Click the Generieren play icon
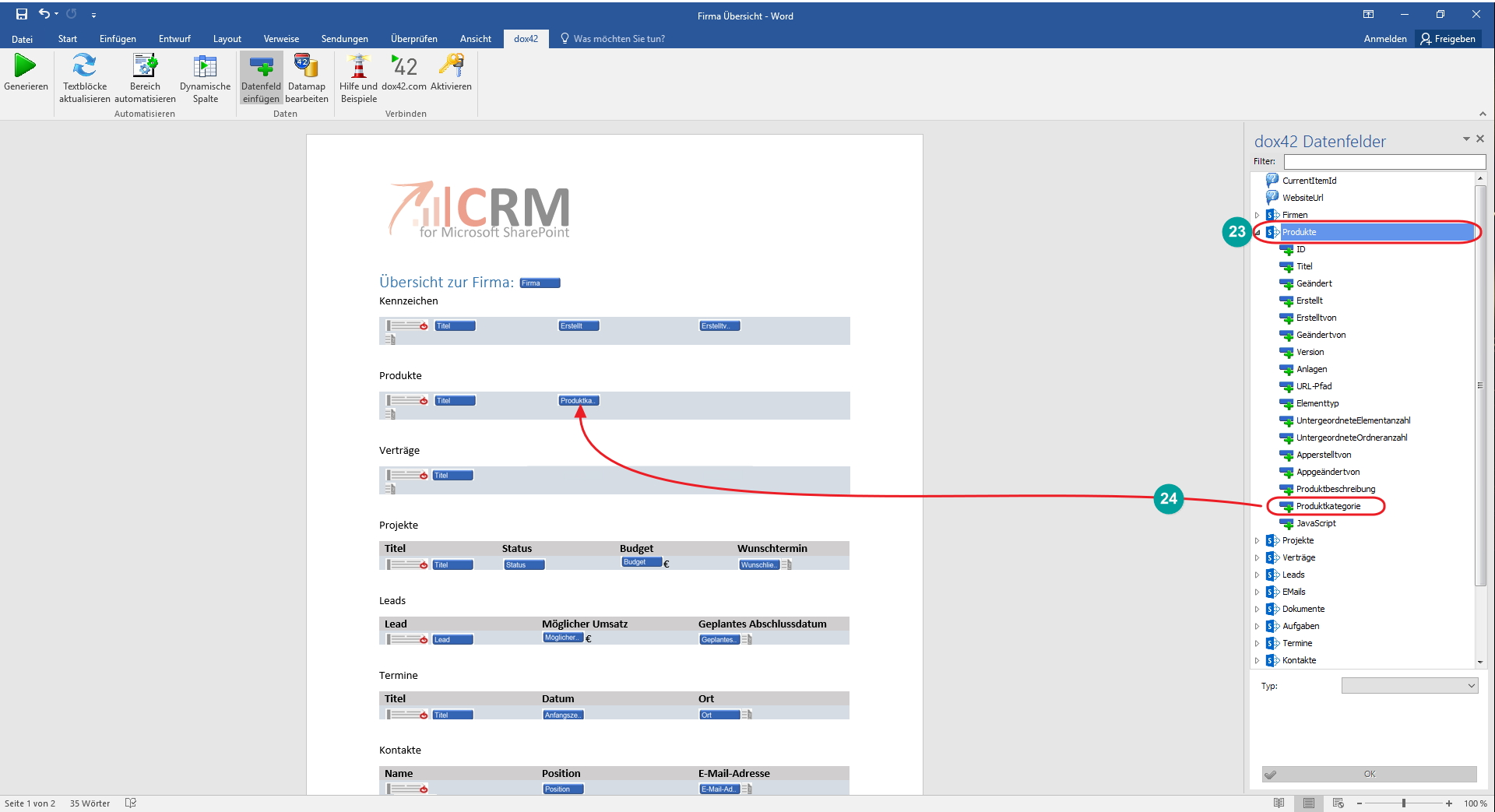 [x=25, y=66]
